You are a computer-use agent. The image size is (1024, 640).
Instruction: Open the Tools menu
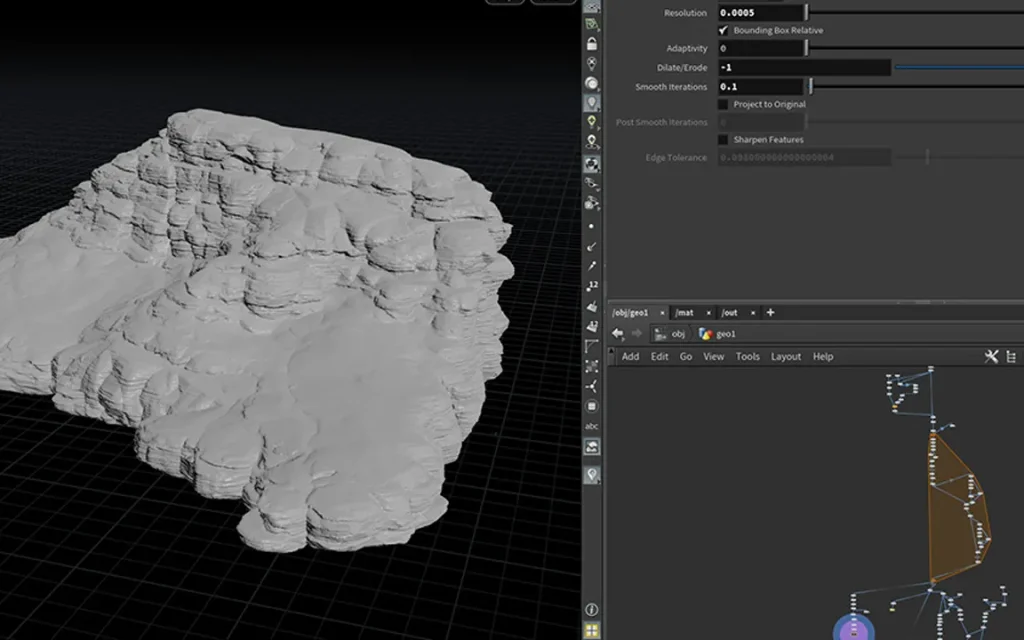coord(748,357)
